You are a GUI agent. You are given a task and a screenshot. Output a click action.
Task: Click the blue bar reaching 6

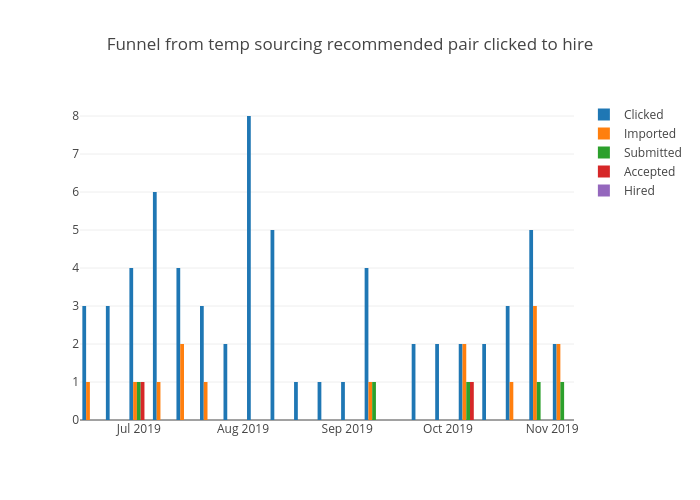tap(155, 305)
